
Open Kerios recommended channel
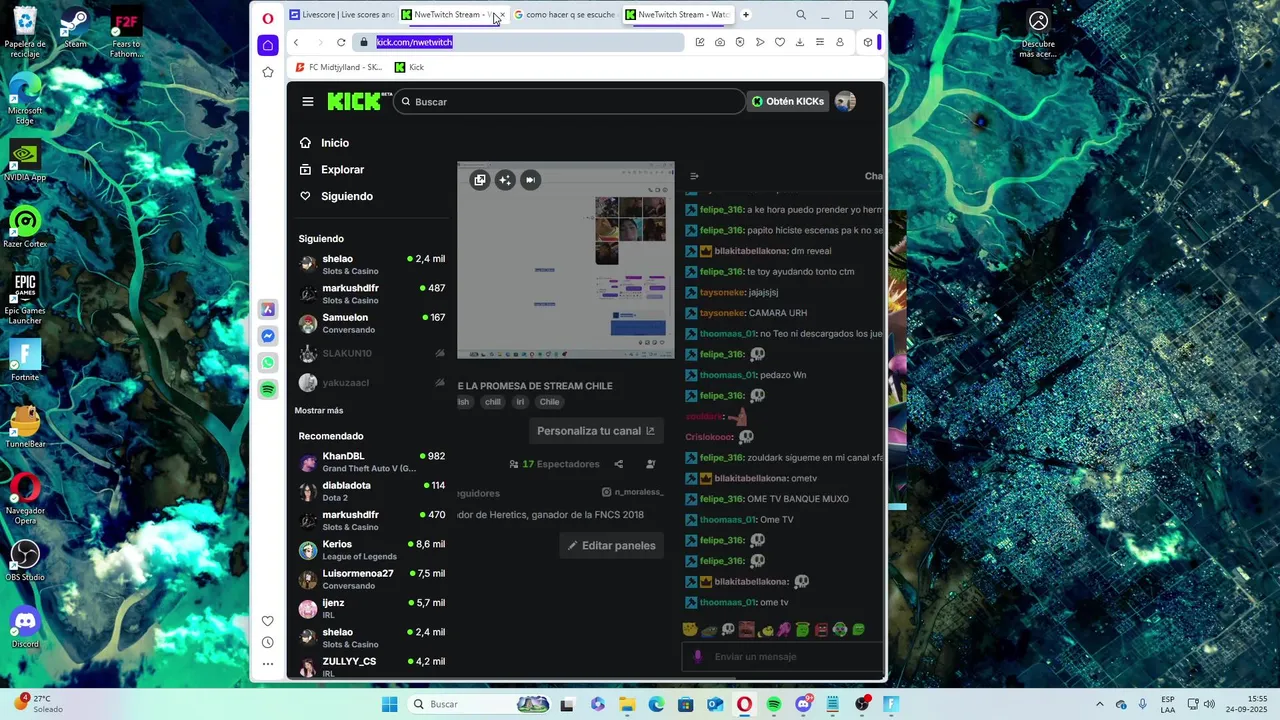tap(372, 550)
